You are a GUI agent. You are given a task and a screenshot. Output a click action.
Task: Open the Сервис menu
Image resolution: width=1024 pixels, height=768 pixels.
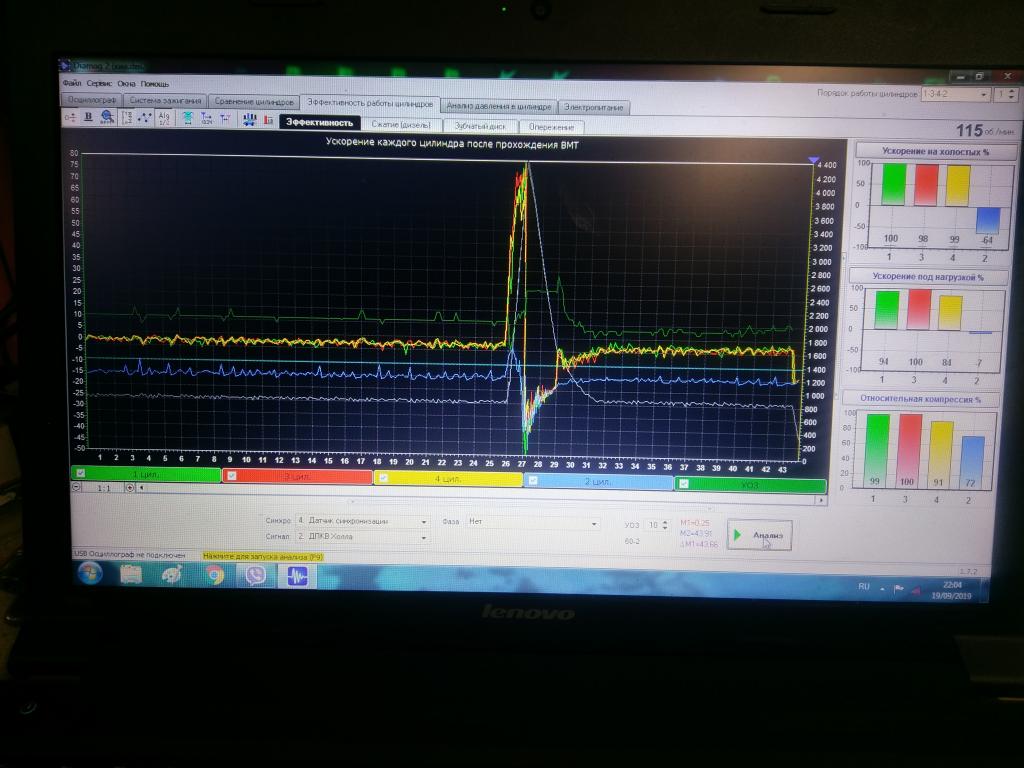[x=99, y=84]
